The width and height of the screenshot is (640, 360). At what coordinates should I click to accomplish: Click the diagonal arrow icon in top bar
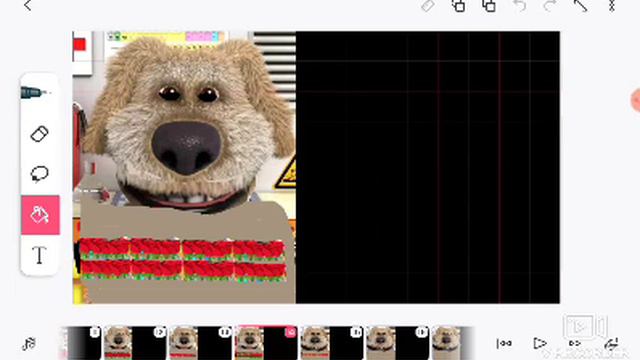click(580, 6)
